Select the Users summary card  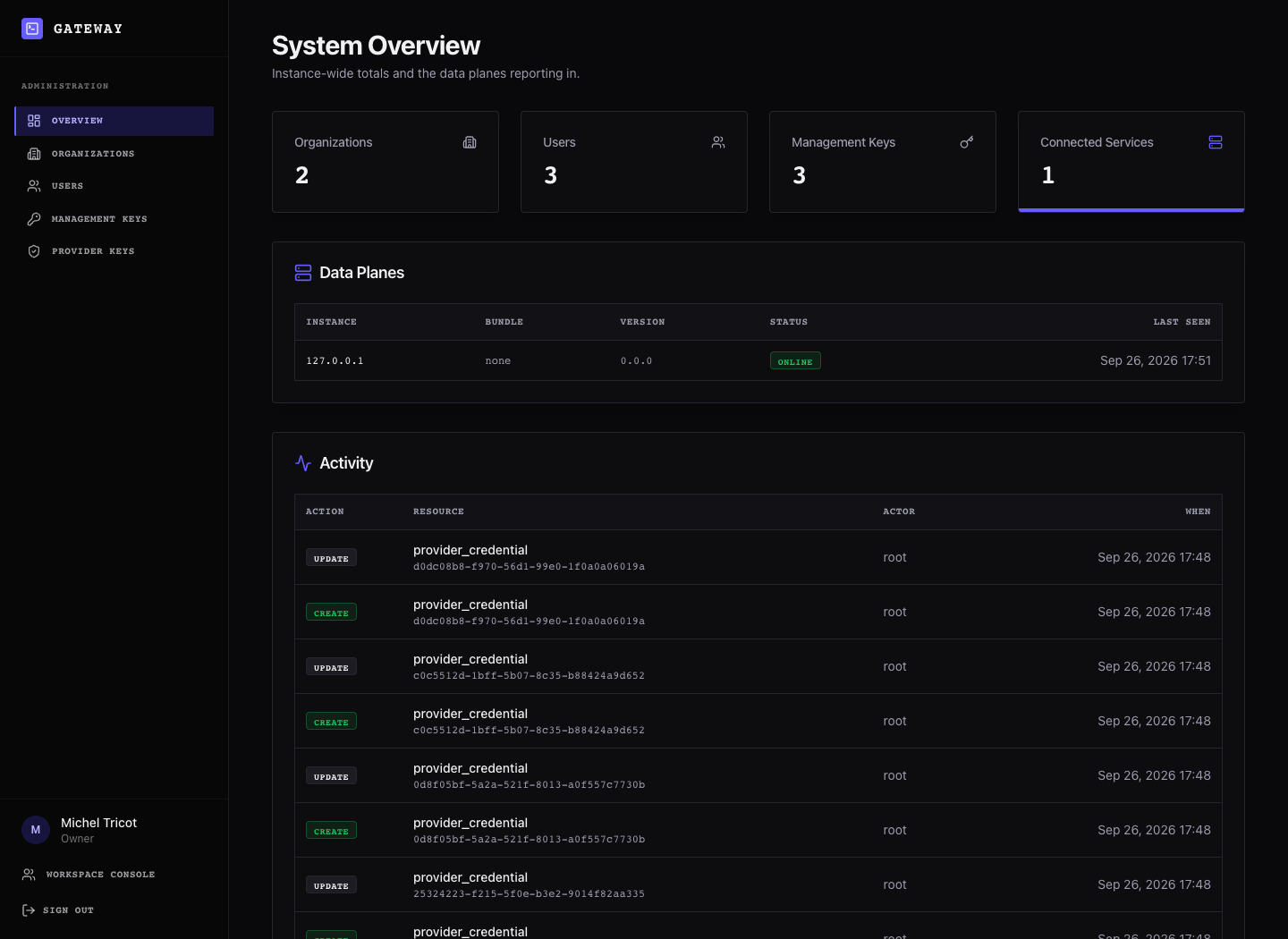pos(634,162)
